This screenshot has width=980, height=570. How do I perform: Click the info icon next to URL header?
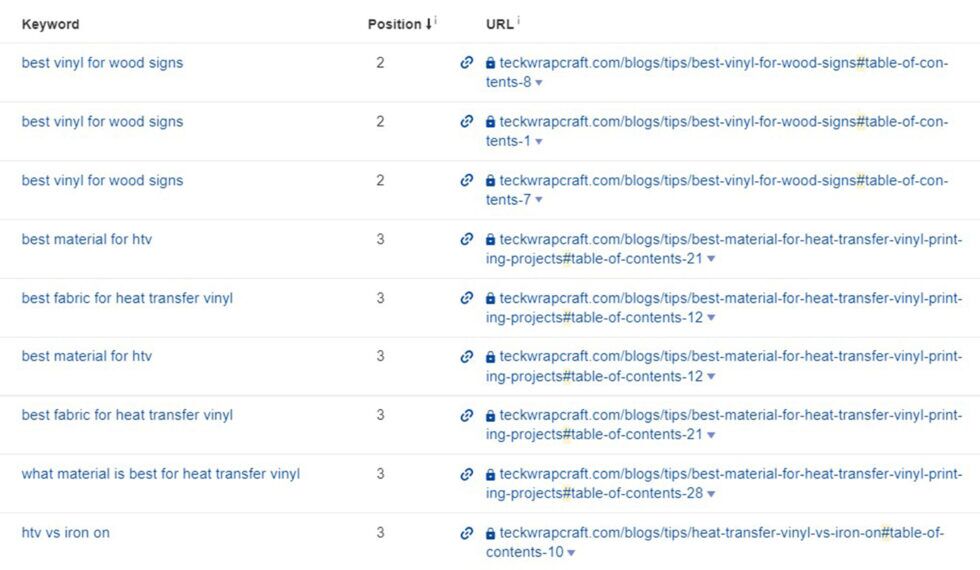pyautogui.click(x=519, y=21)
